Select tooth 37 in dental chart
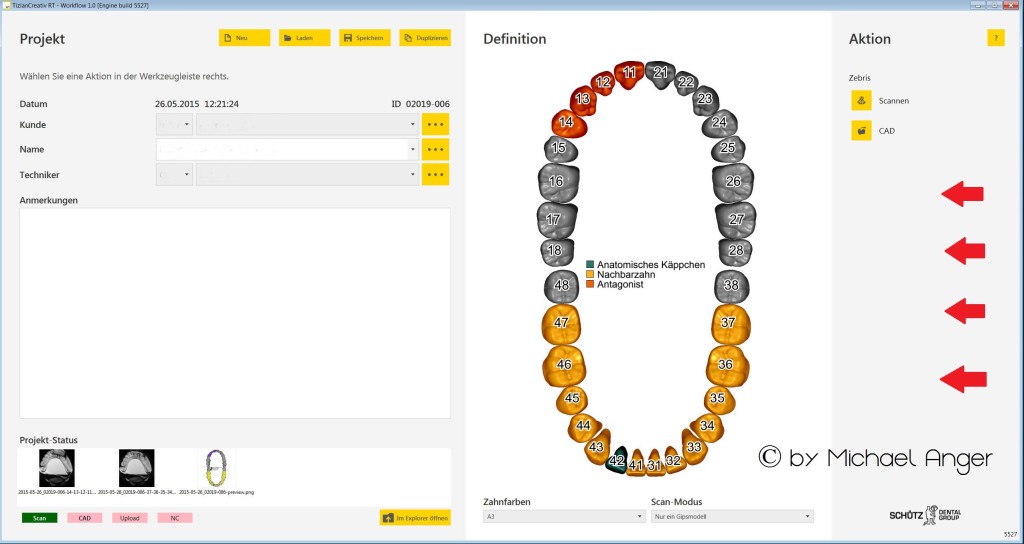This screenshot has width=1024, height=544. click(x=731, y=323)
